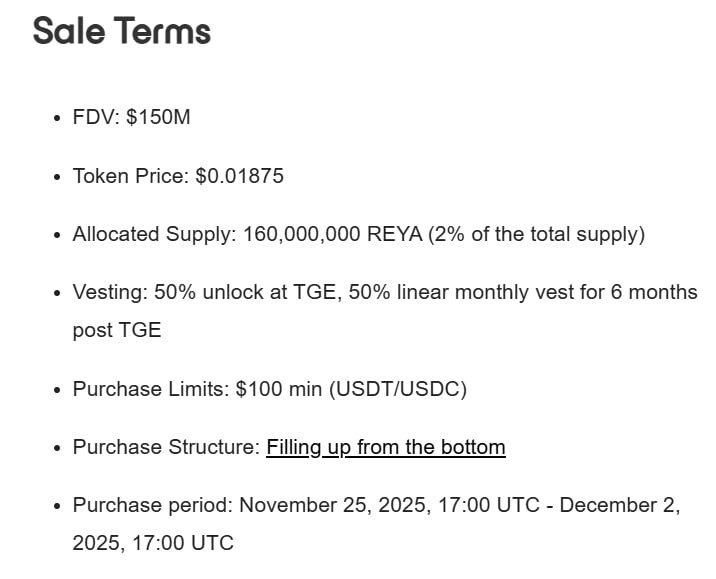Click the "2025, 17:00 UTC" last line
Screen dimensions: 716x579
tap(153, 543)
